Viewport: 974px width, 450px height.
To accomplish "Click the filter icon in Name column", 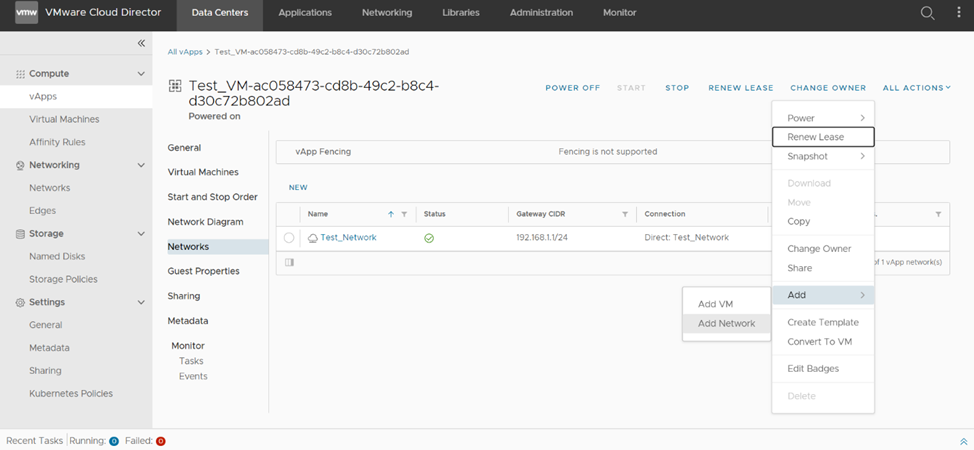I will (404, 214).
